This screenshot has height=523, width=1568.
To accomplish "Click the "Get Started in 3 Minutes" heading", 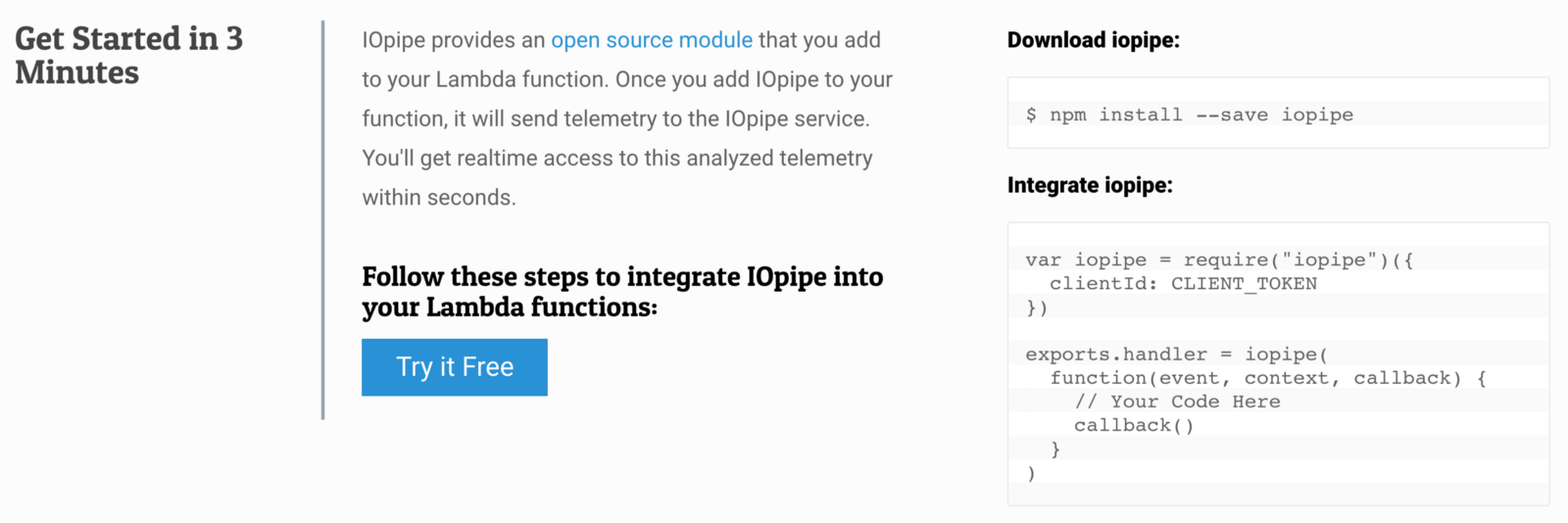I will [x=128, y=55].
